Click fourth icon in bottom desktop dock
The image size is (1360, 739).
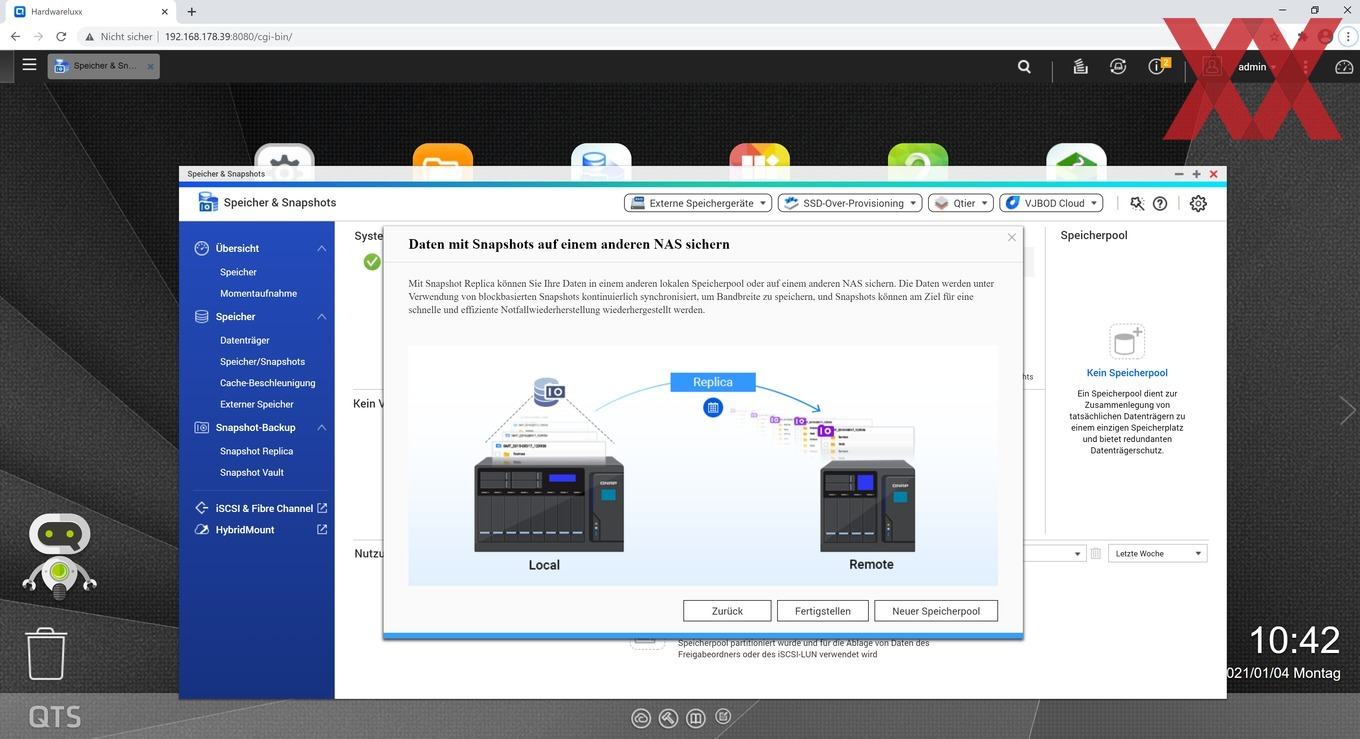pyautogui.click(x=724, y=716)
